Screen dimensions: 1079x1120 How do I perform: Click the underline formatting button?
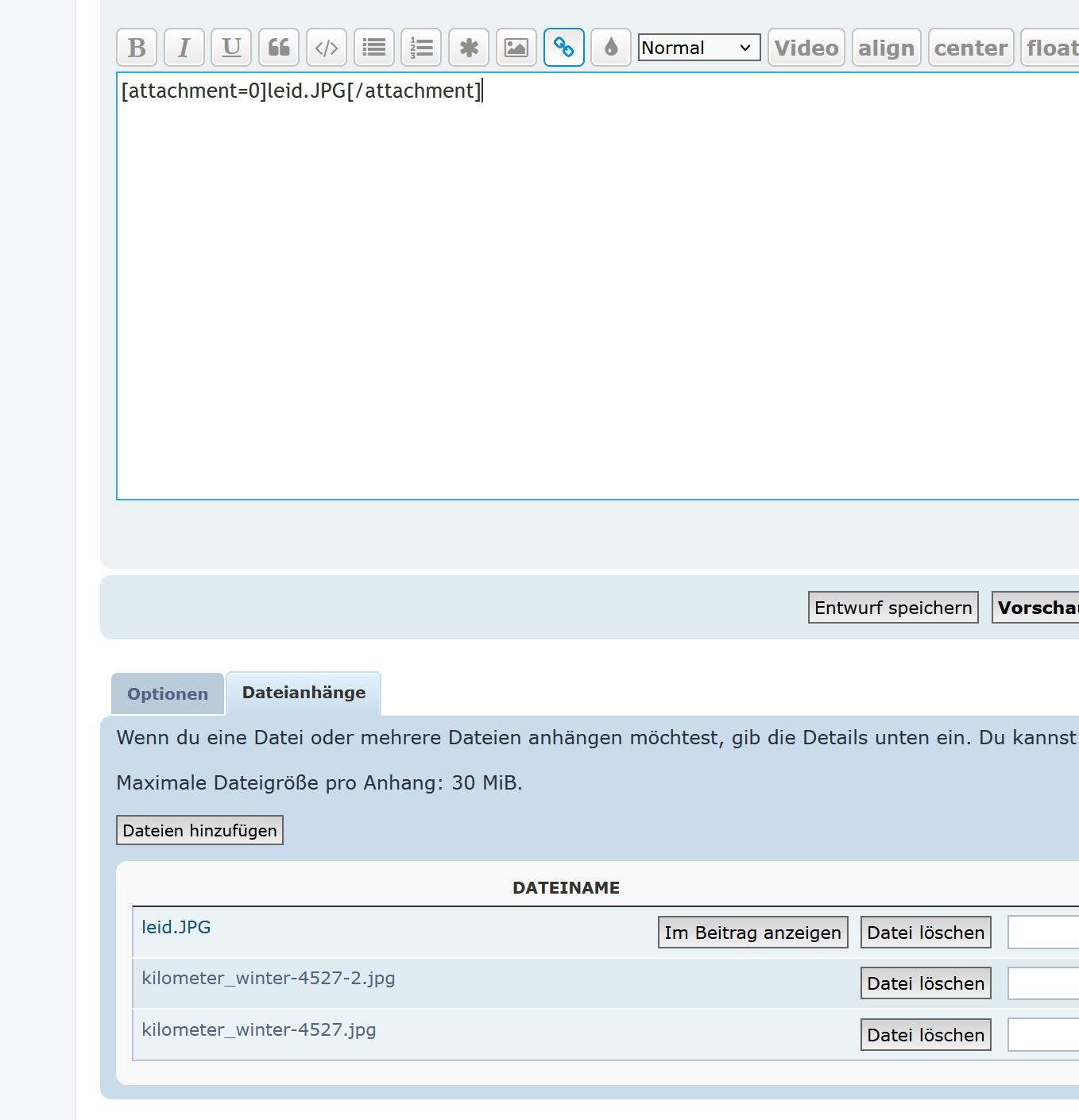[231, 48]
